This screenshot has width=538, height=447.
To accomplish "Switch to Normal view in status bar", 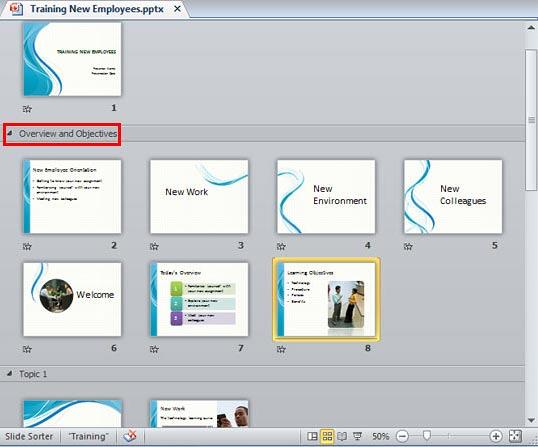I will 312,436.
